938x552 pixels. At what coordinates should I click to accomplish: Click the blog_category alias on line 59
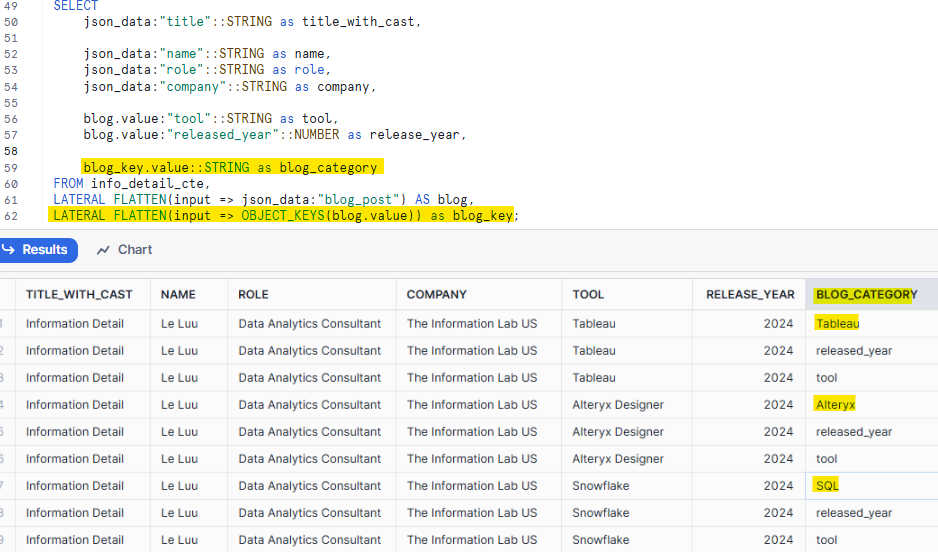point(328,167)
